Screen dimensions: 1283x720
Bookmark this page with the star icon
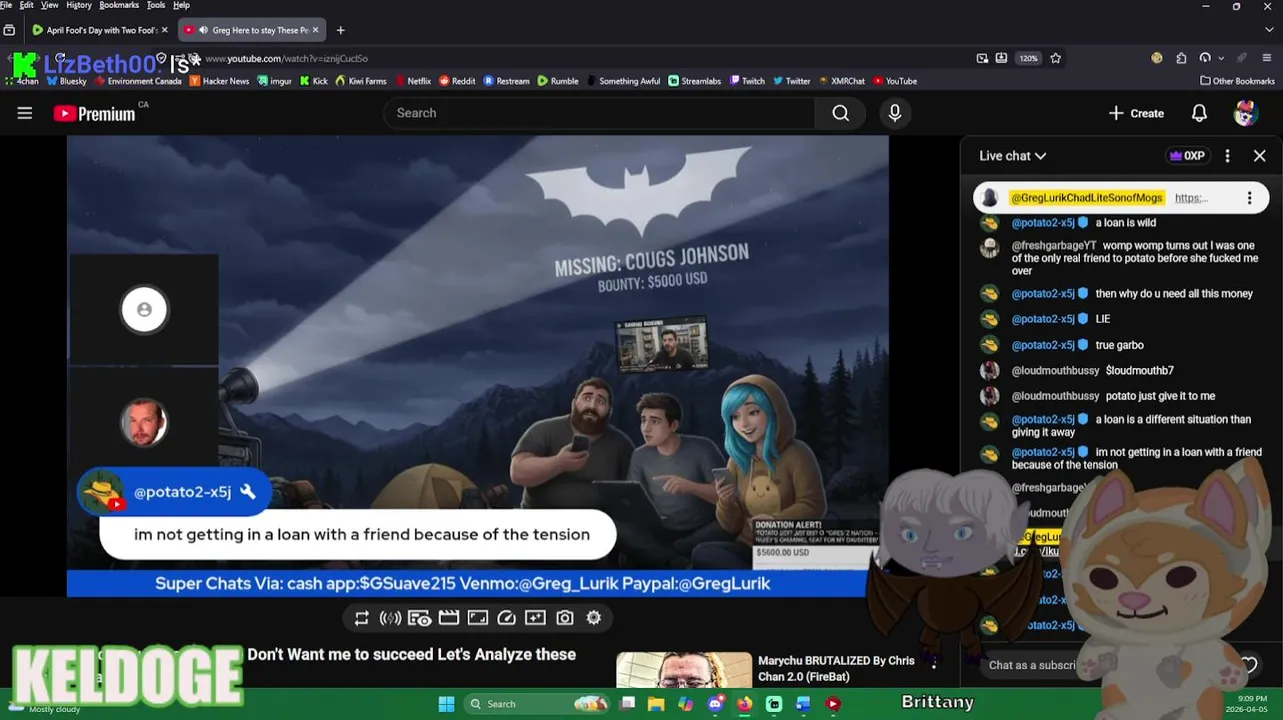coord(1055,58)
